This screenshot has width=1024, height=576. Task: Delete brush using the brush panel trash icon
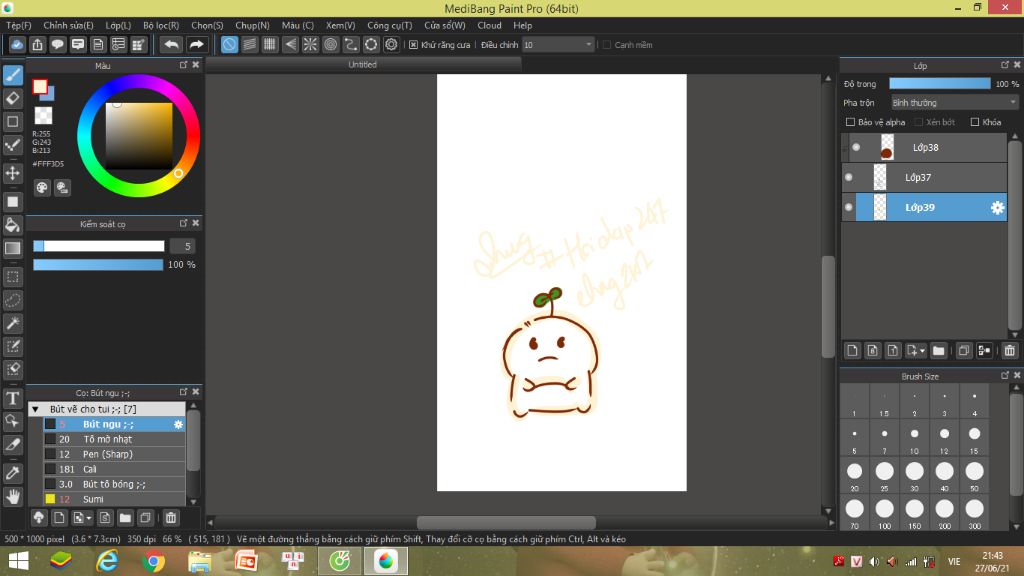170,518
